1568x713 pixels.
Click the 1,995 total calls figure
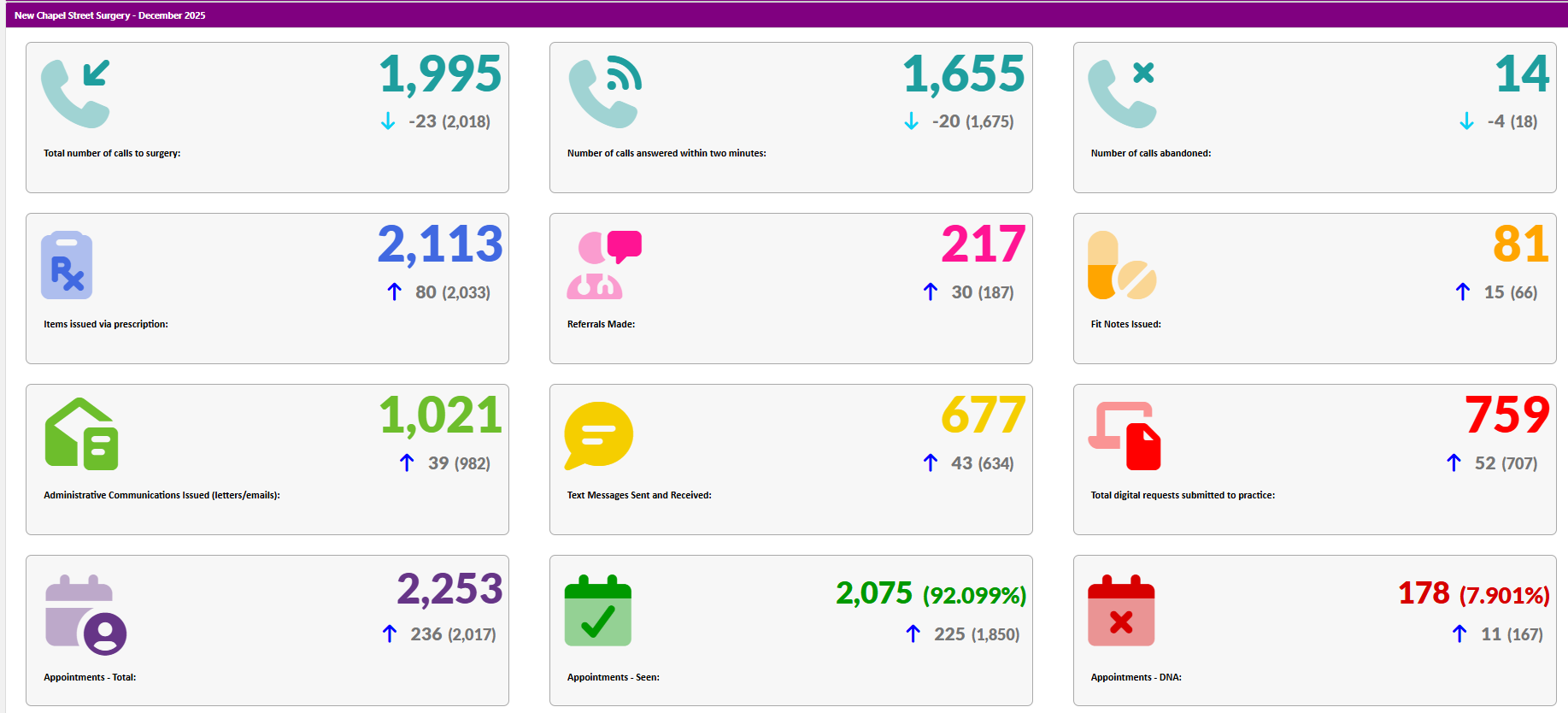tap(440, 74)
